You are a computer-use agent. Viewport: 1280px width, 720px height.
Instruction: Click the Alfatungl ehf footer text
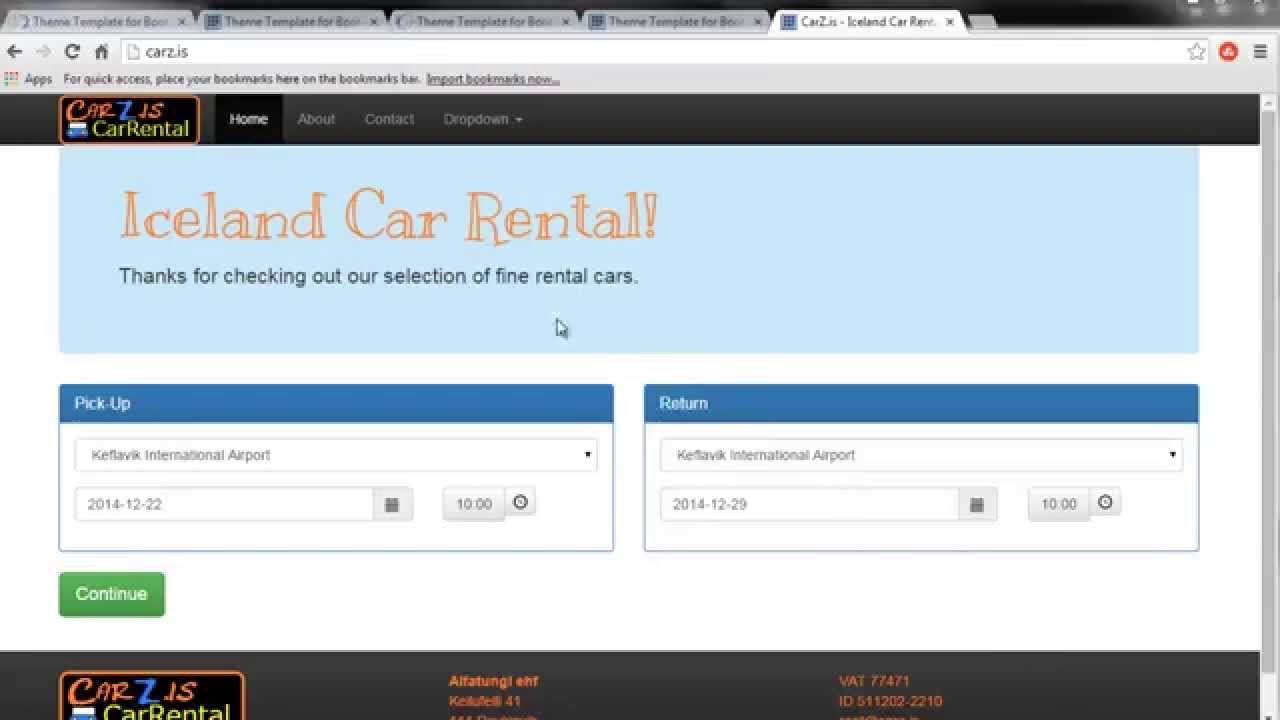point(493,681)
